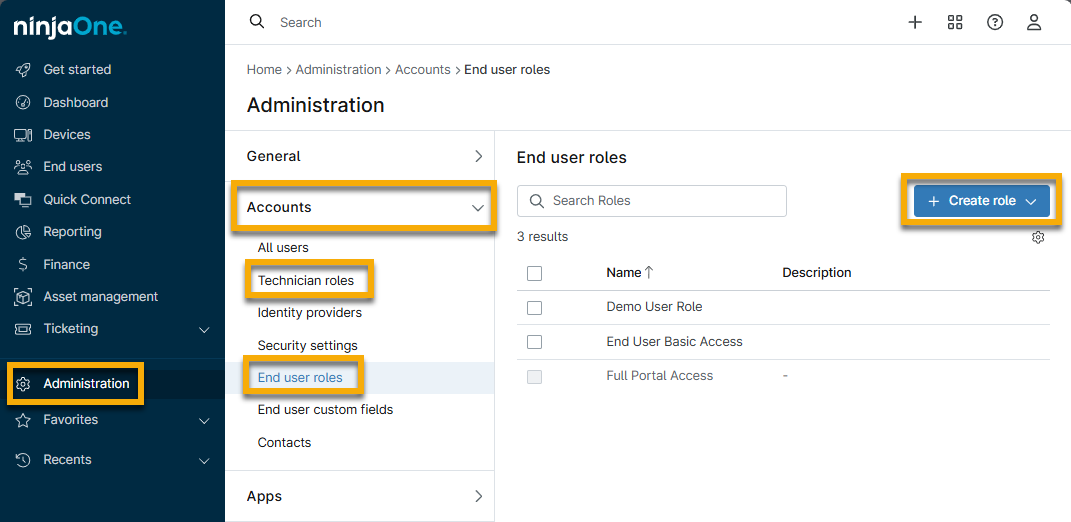Click the Name column sort arrow
The width and height of the screenshot is (1071, 522).
coord(649,272)
